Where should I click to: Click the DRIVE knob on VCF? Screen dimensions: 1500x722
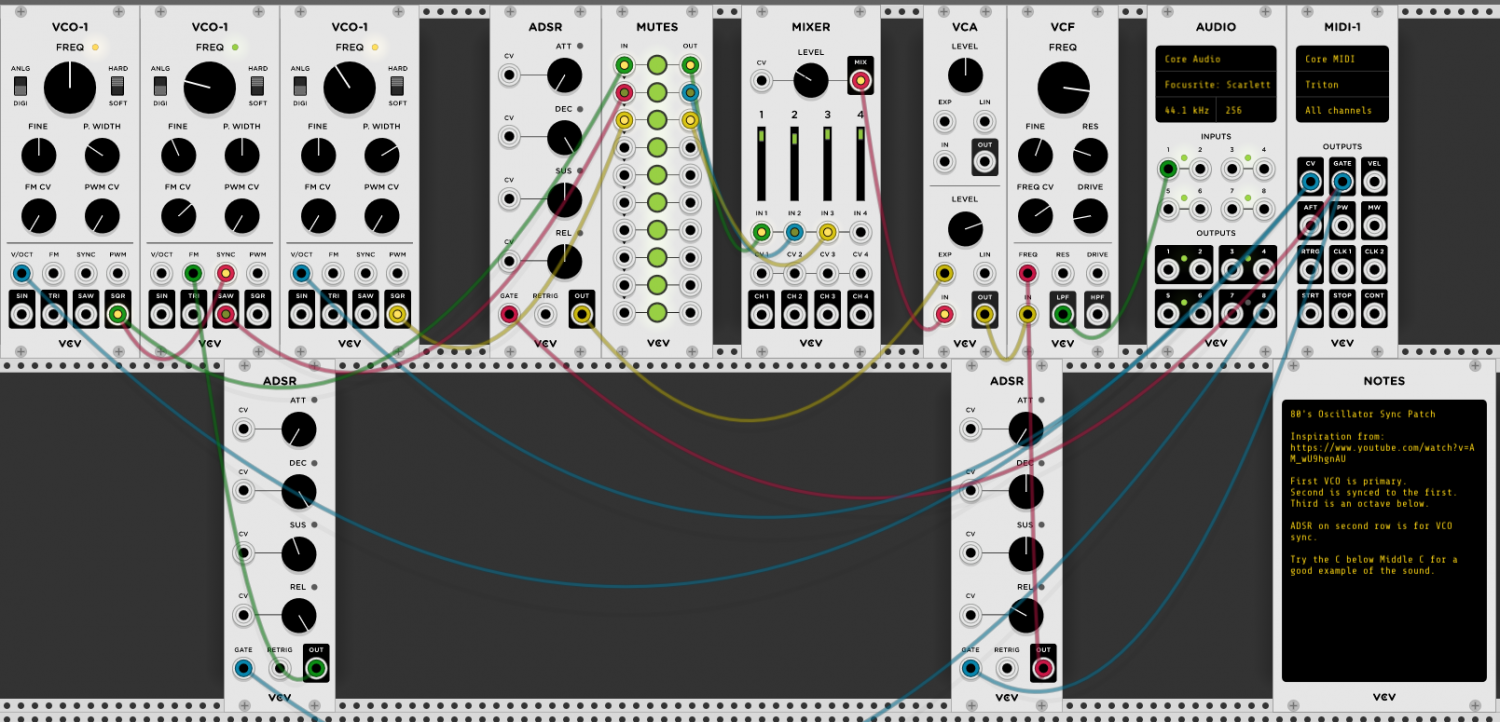(1090, 216)
